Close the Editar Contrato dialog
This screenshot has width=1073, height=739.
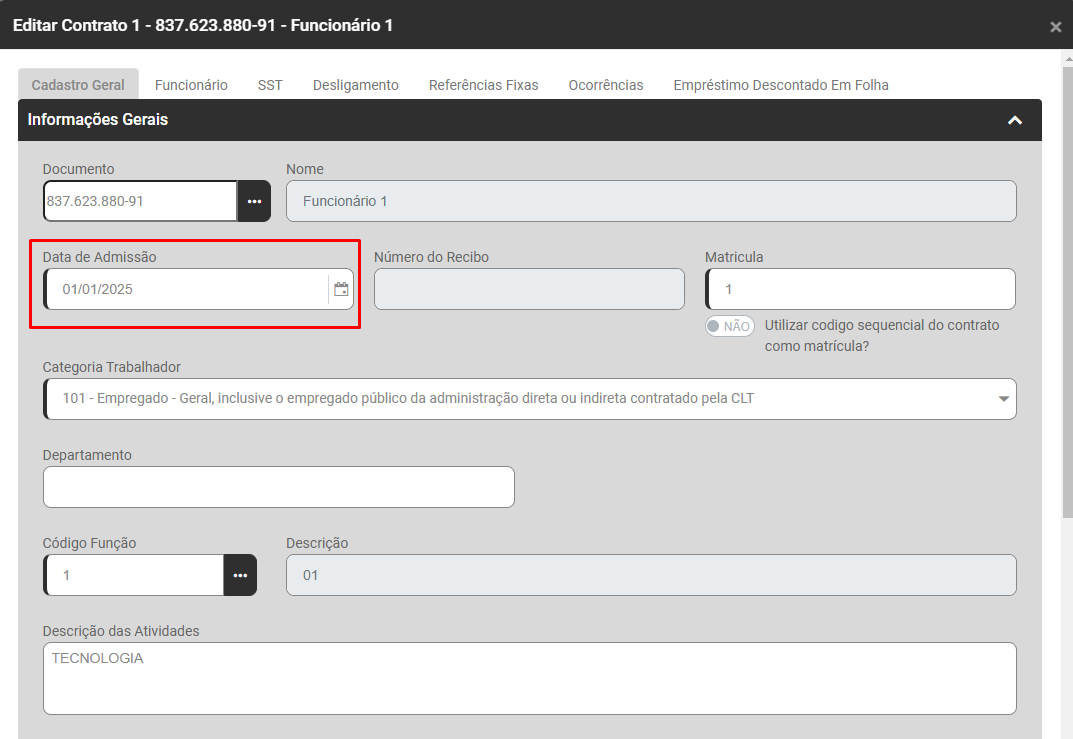coord(1055,27)
